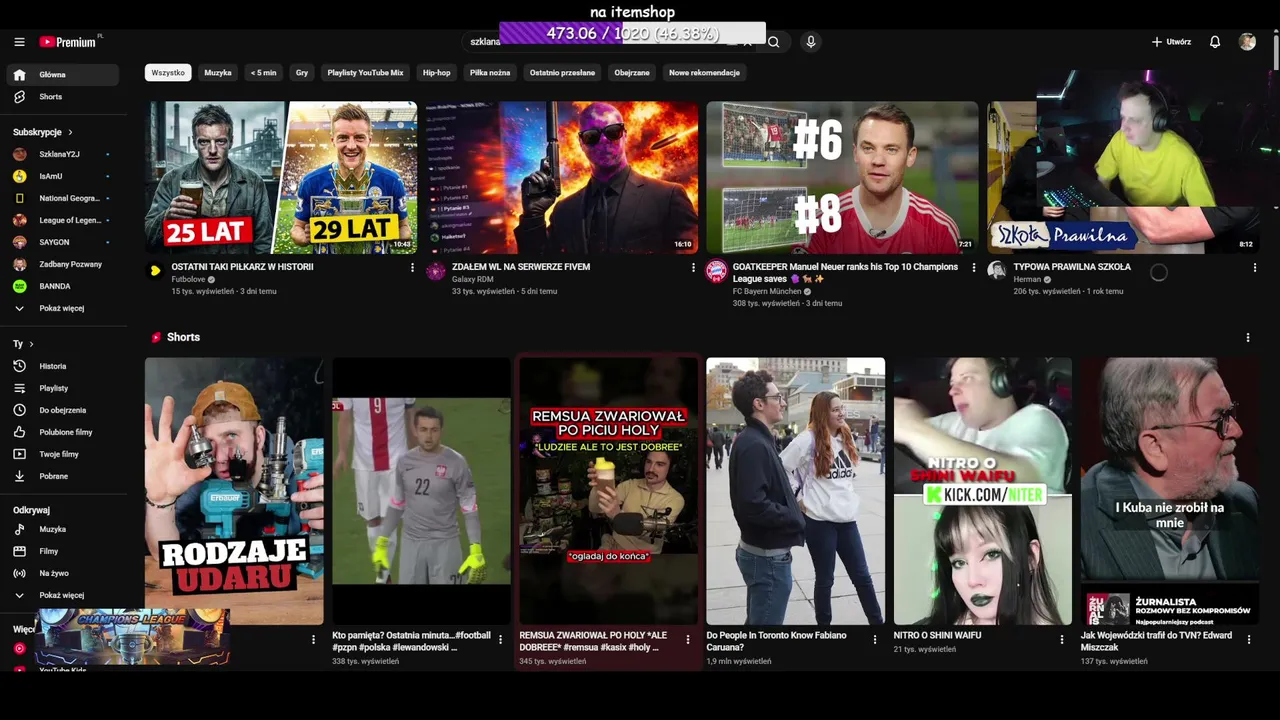Select the Ostatnio przesłane chip
The height and width of the screenshot is (720, 1280).
tap(562, 73)
